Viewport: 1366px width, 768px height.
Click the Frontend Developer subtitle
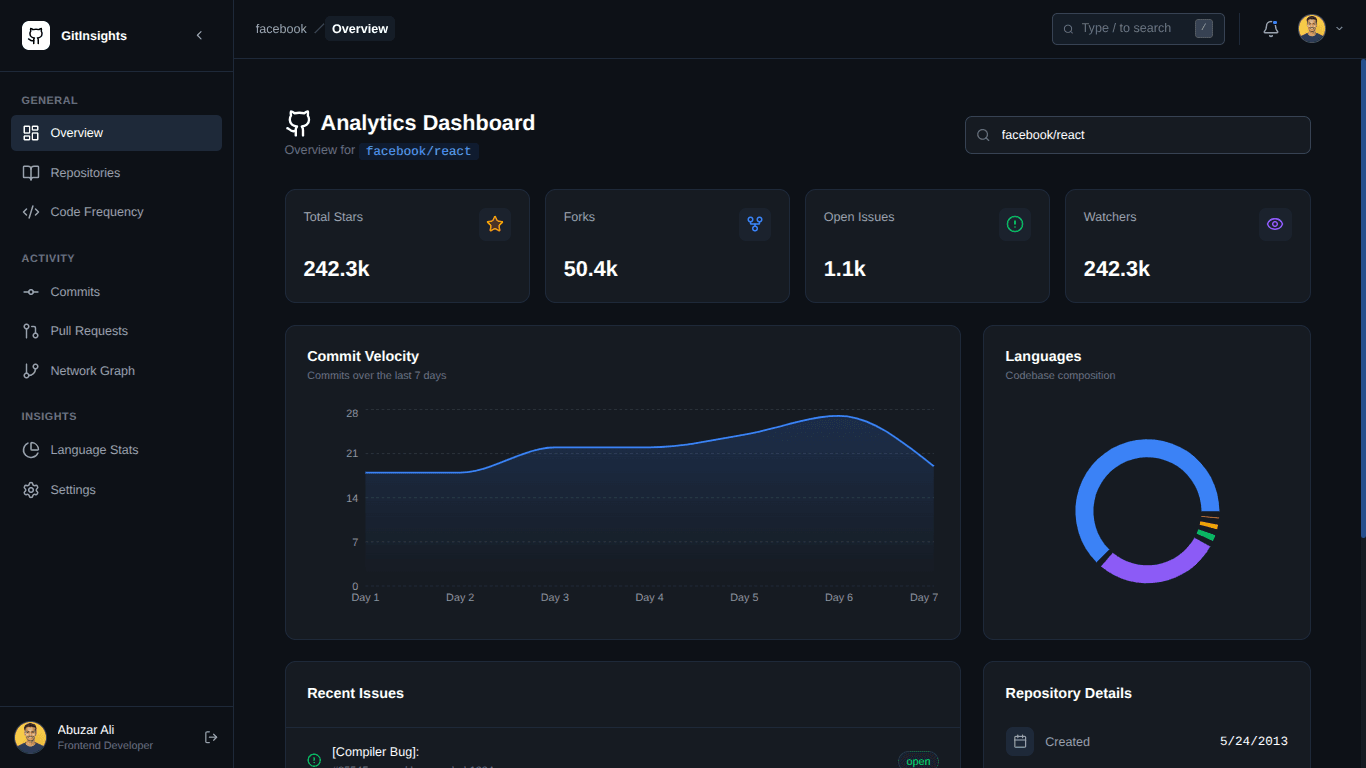[105, 746]
